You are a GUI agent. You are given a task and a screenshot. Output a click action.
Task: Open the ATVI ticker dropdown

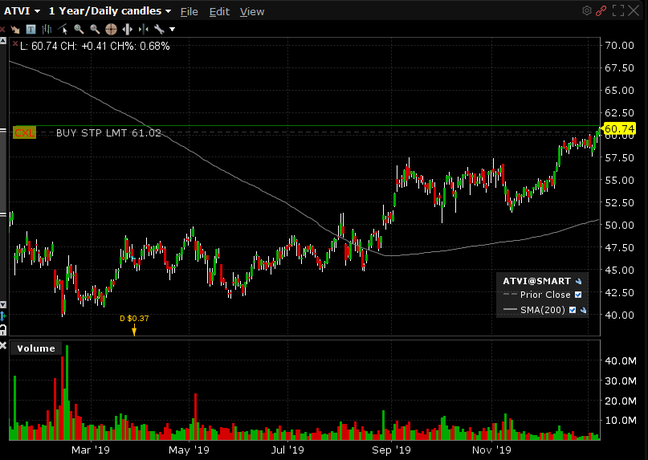(x=22, y=11)
